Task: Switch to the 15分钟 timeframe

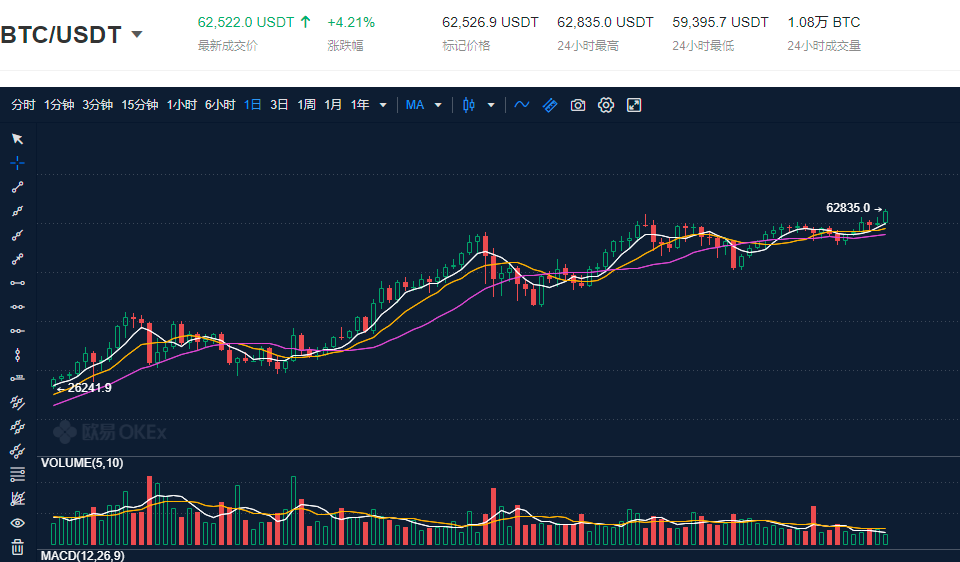Action: click(x=140, y=105)
